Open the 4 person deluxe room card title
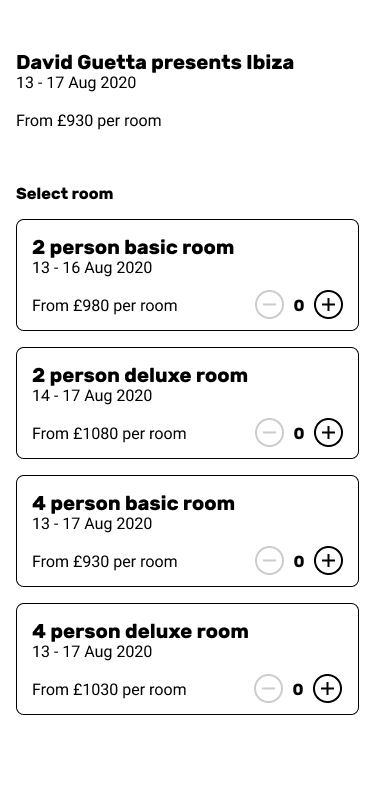This screenshot has height=812, width=375. pyautogui.click(x=140, y=631)
